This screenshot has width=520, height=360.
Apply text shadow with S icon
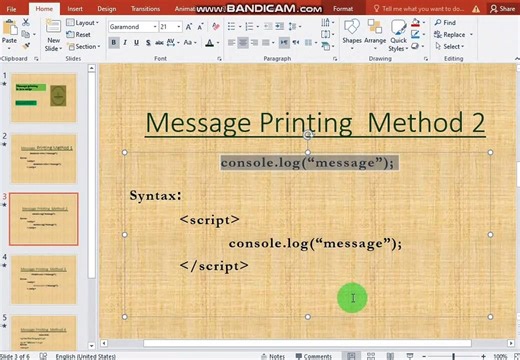tap(148, 43)
